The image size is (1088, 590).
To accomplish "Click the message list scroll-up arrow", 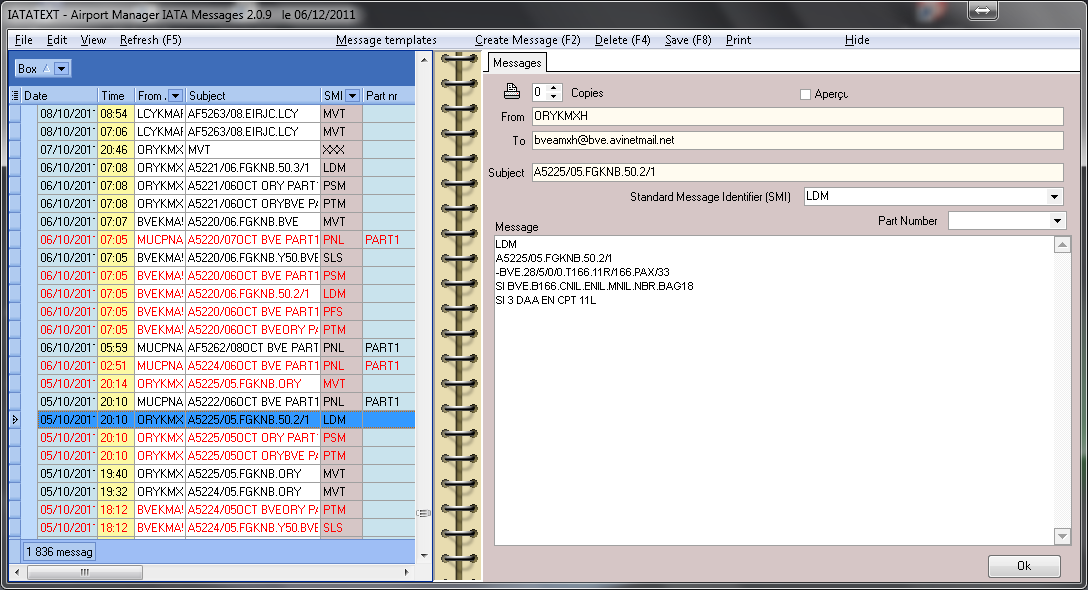I will pyautogui.click(x=423, y=57).
